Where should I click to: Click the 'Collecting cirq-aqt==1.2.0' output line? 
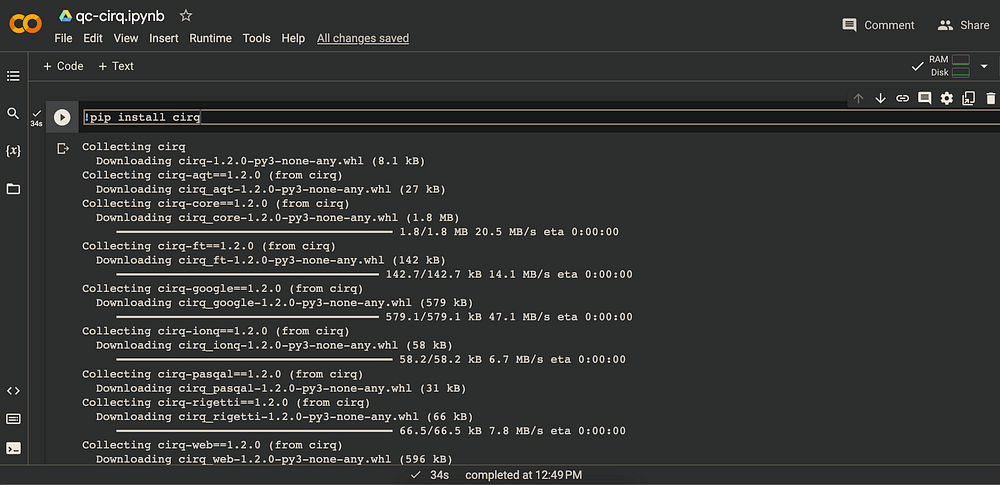tap(212, 175)
